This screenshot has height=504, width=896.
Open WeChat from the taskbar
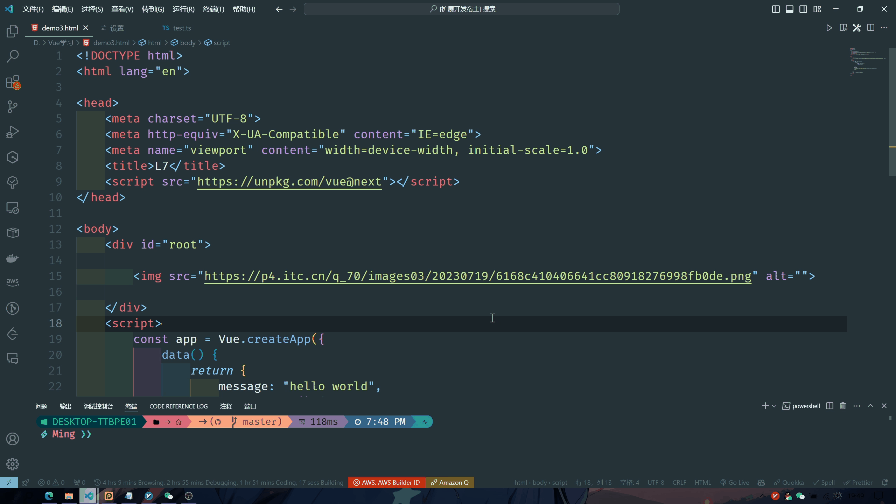[x=169, y=496]
